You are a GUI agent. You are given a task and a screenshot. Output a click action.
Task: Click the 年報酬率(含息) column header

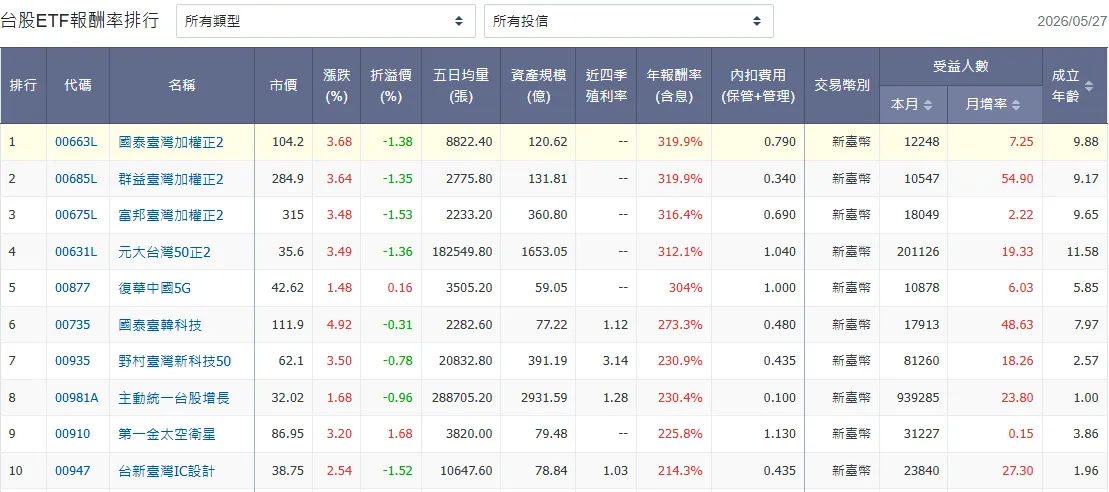[674, 86]
